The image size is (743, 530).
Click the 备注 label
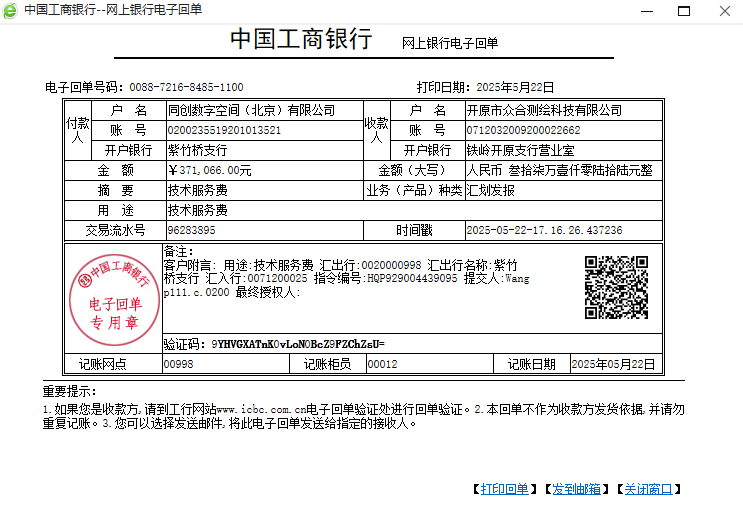(x=178, y=252)
